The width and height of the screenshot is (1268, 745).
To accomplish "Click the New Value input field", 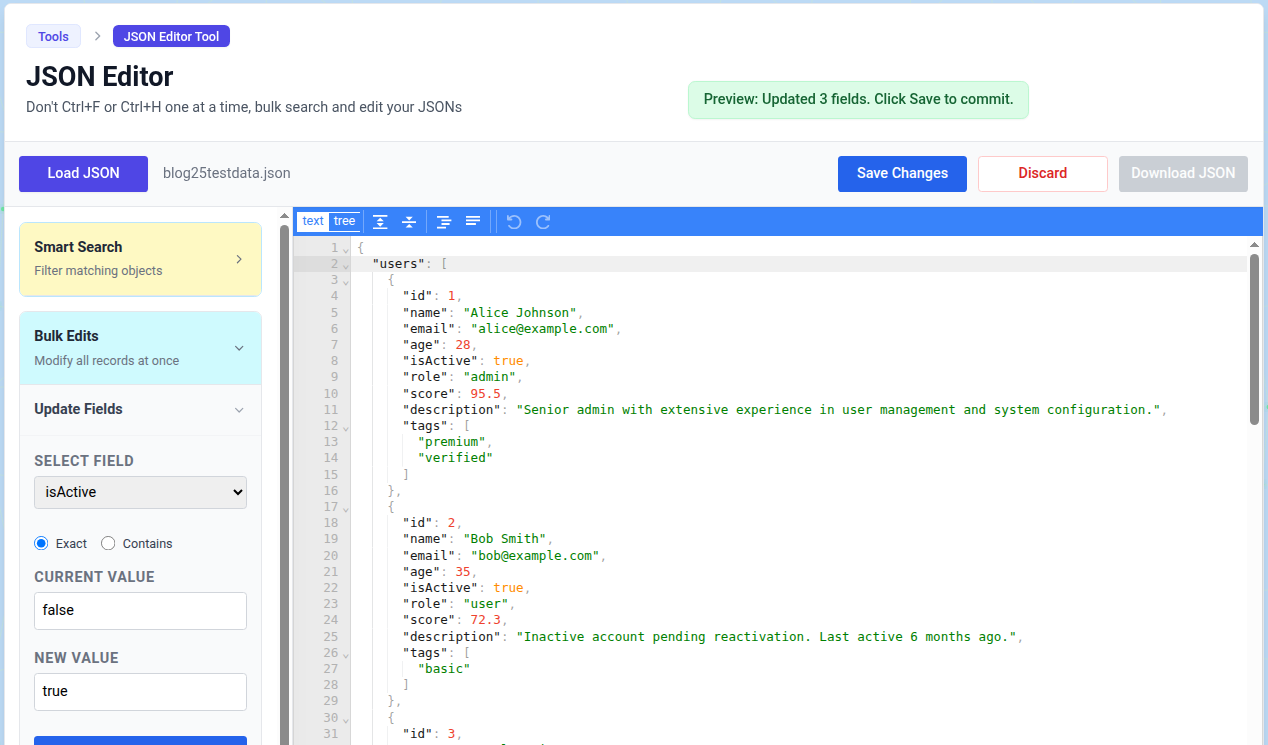I will click(140, 691).
